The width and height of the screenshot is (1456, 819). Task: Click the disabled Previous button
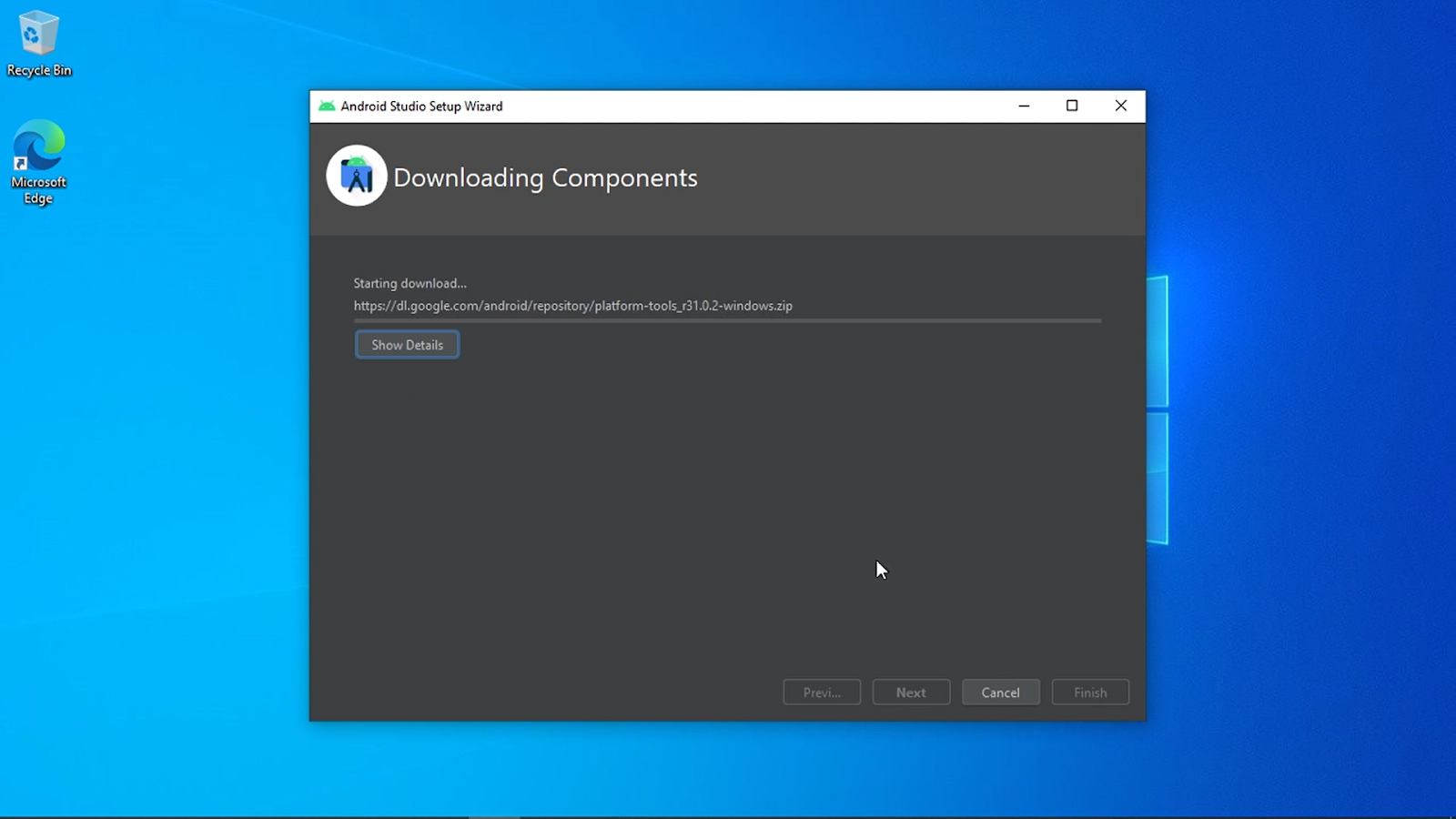point(822,693)
